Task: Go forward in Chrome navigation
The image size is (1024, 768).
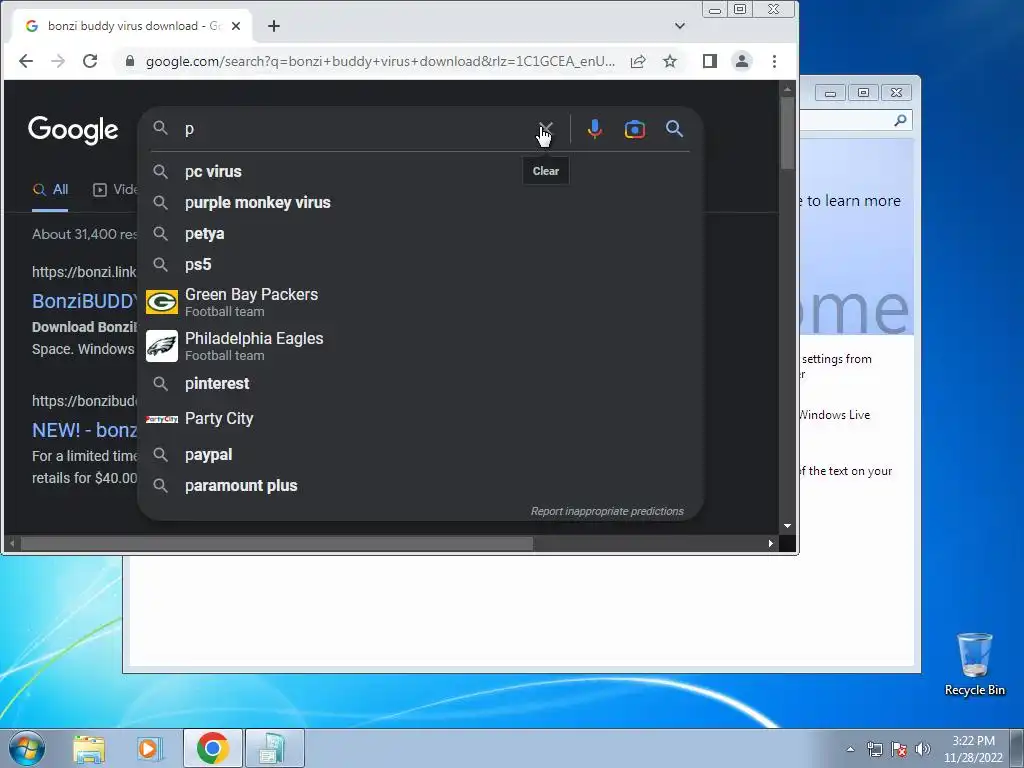Action: pos(58,61)
